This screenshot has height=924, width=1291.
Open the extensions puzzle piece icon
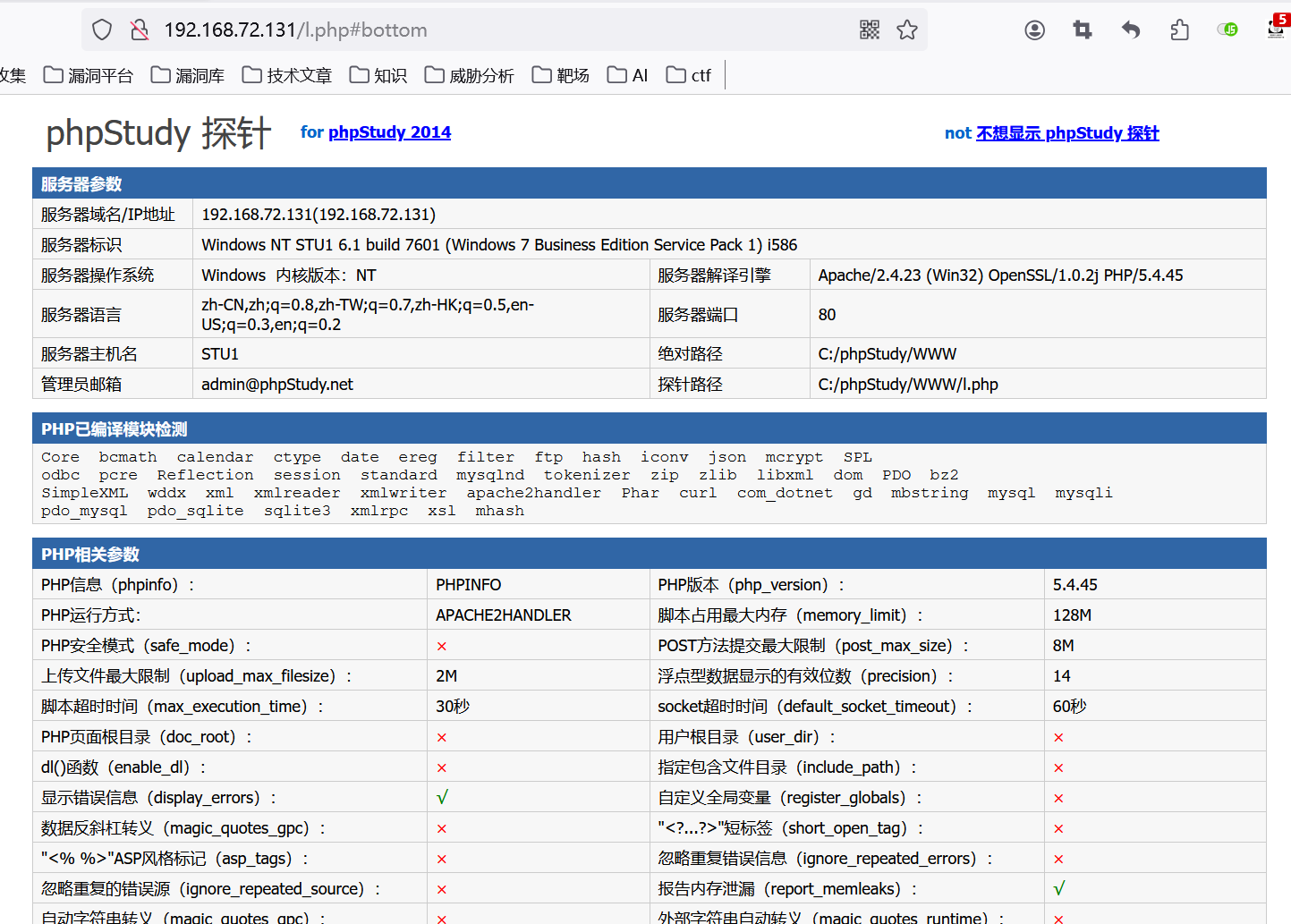1179,30
